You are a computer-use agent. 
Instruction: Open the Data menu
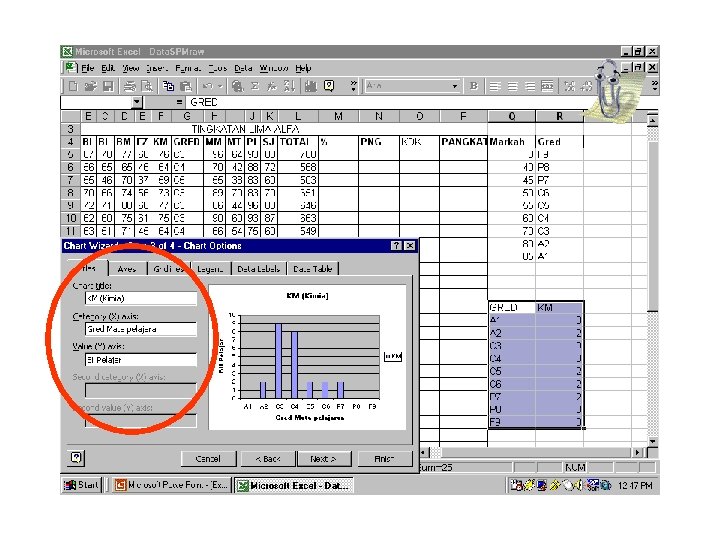243,68
